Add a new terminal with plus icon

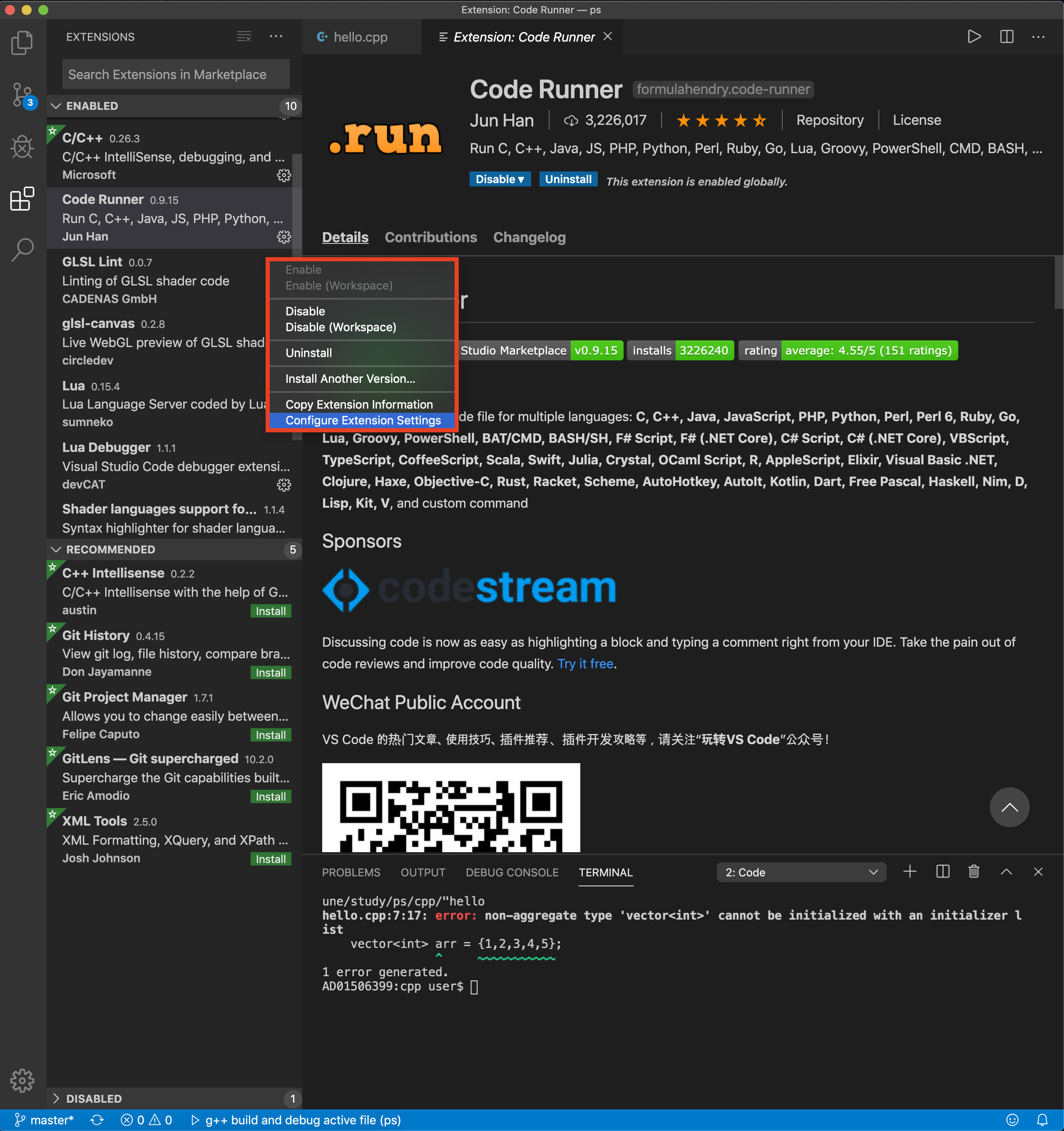pos(909,872)
